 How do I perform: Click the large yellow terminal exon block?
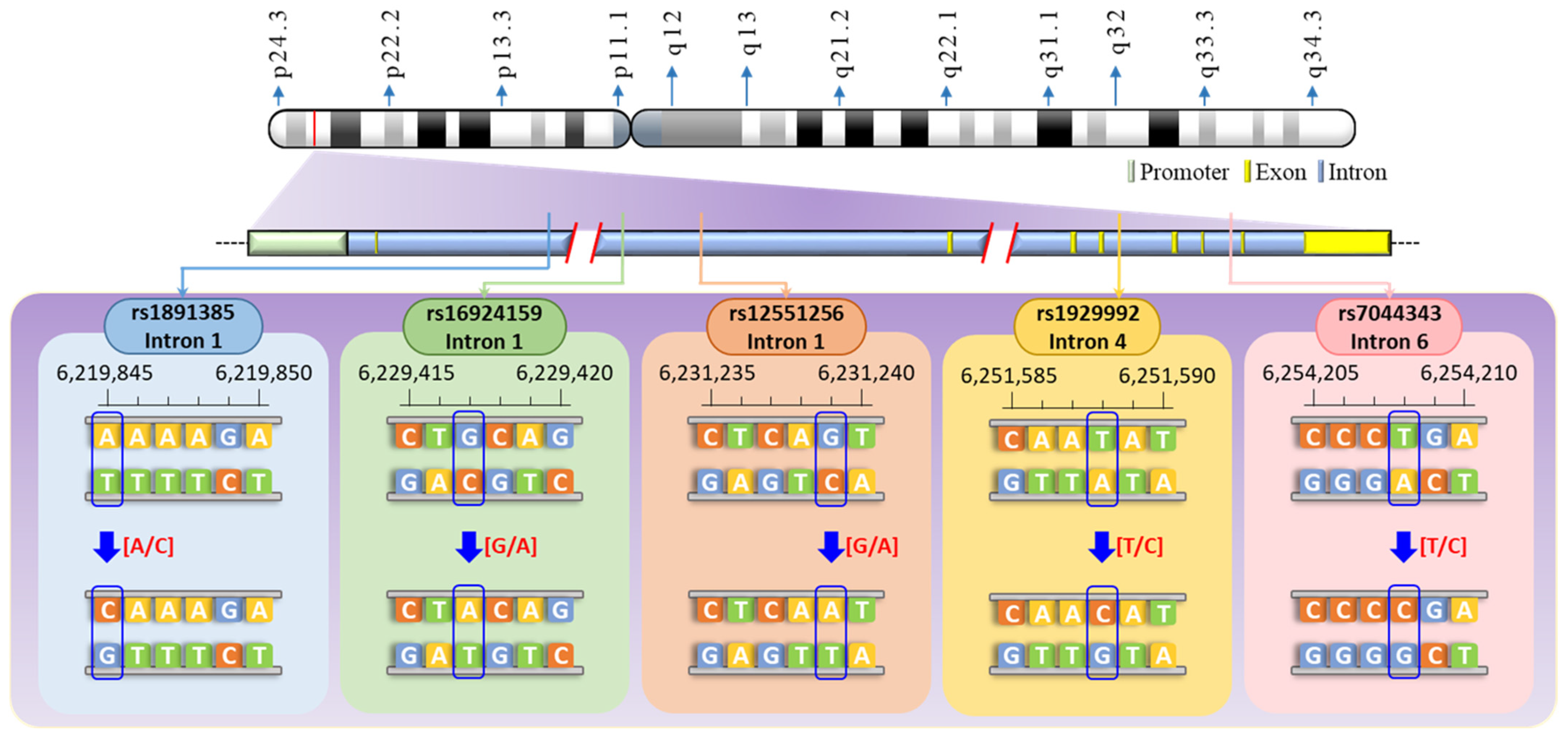[1347, 243]
